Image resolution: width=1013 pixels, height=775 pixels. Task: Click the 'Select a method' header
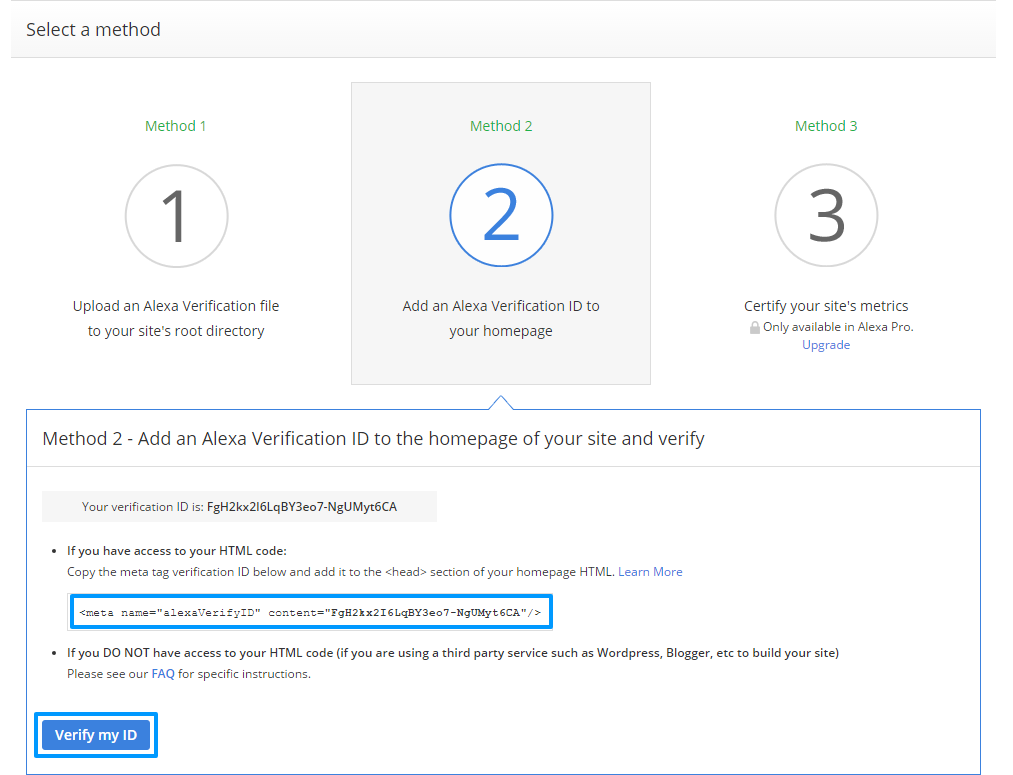[x=93, y=30]
